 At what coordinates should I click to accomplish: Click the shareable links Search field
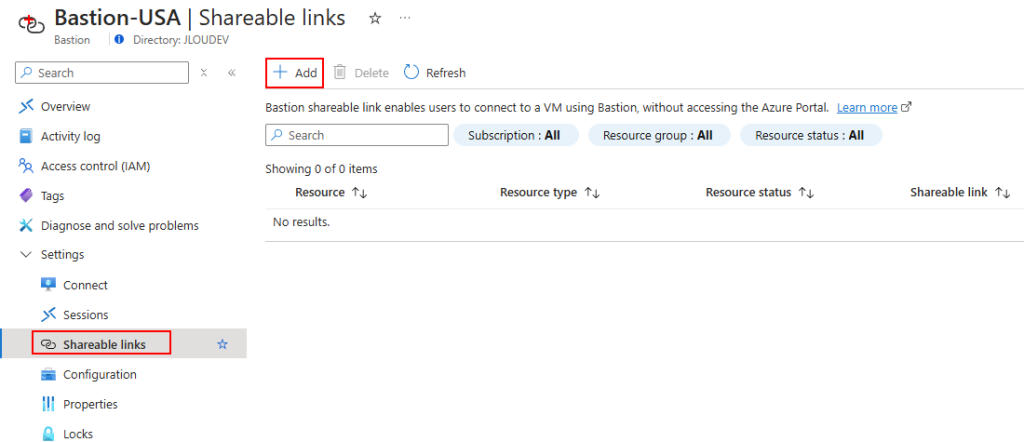[357, 135]
